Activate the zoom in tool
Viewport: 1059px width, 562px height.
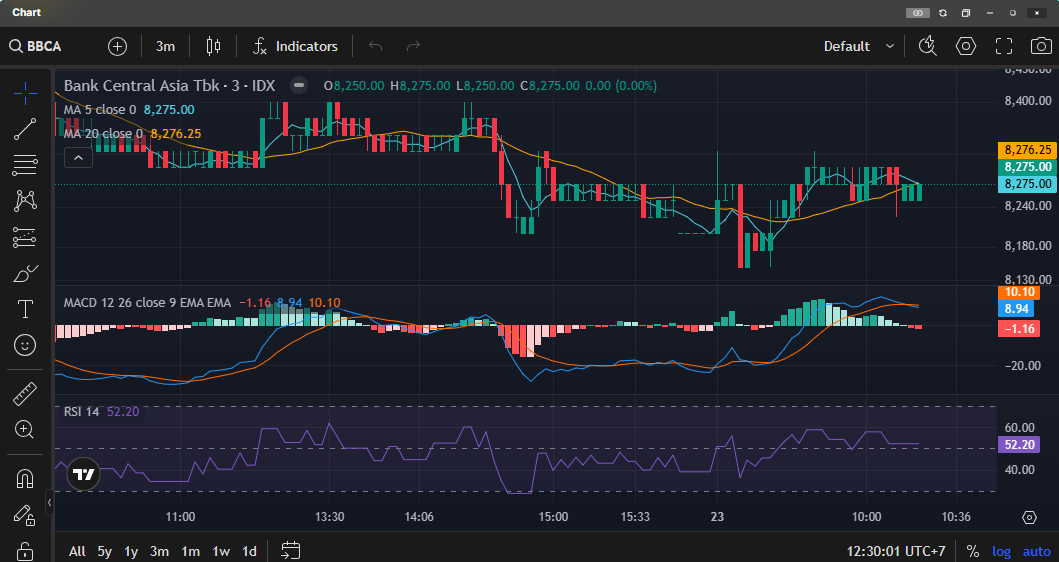pyautogui.click(x=25, y=430)
